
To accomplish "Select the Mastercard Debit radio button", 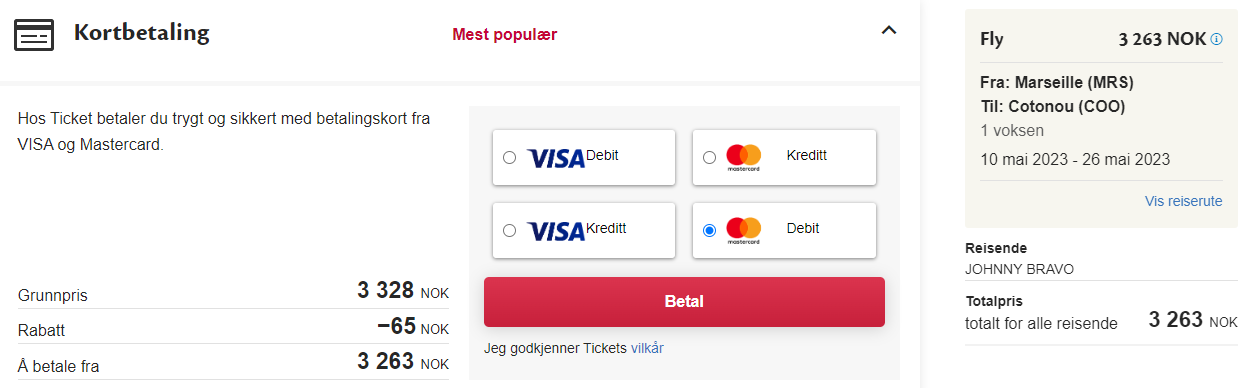I will (709, 230).
